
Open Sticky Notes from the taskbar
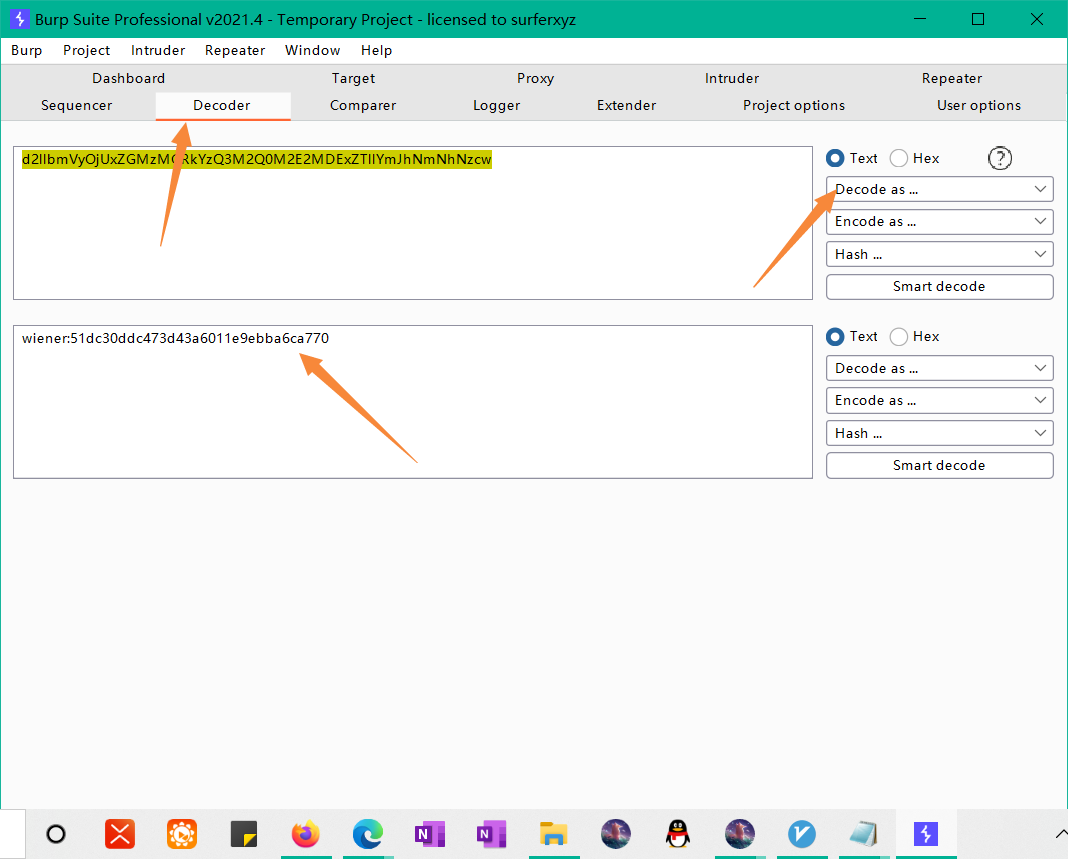click(244, 834)
